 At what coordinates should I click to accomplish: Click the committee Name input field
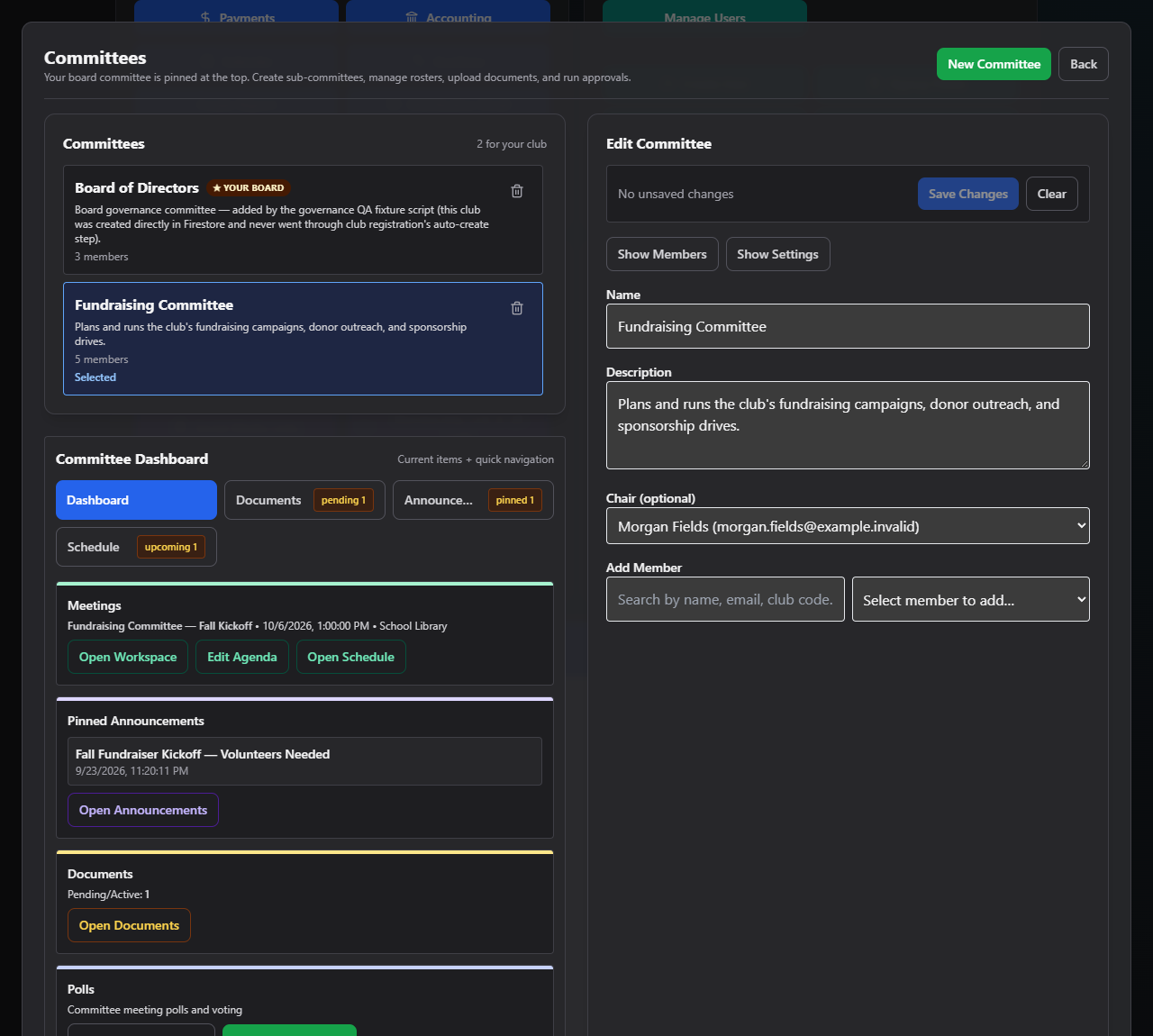tap(848, 326)
